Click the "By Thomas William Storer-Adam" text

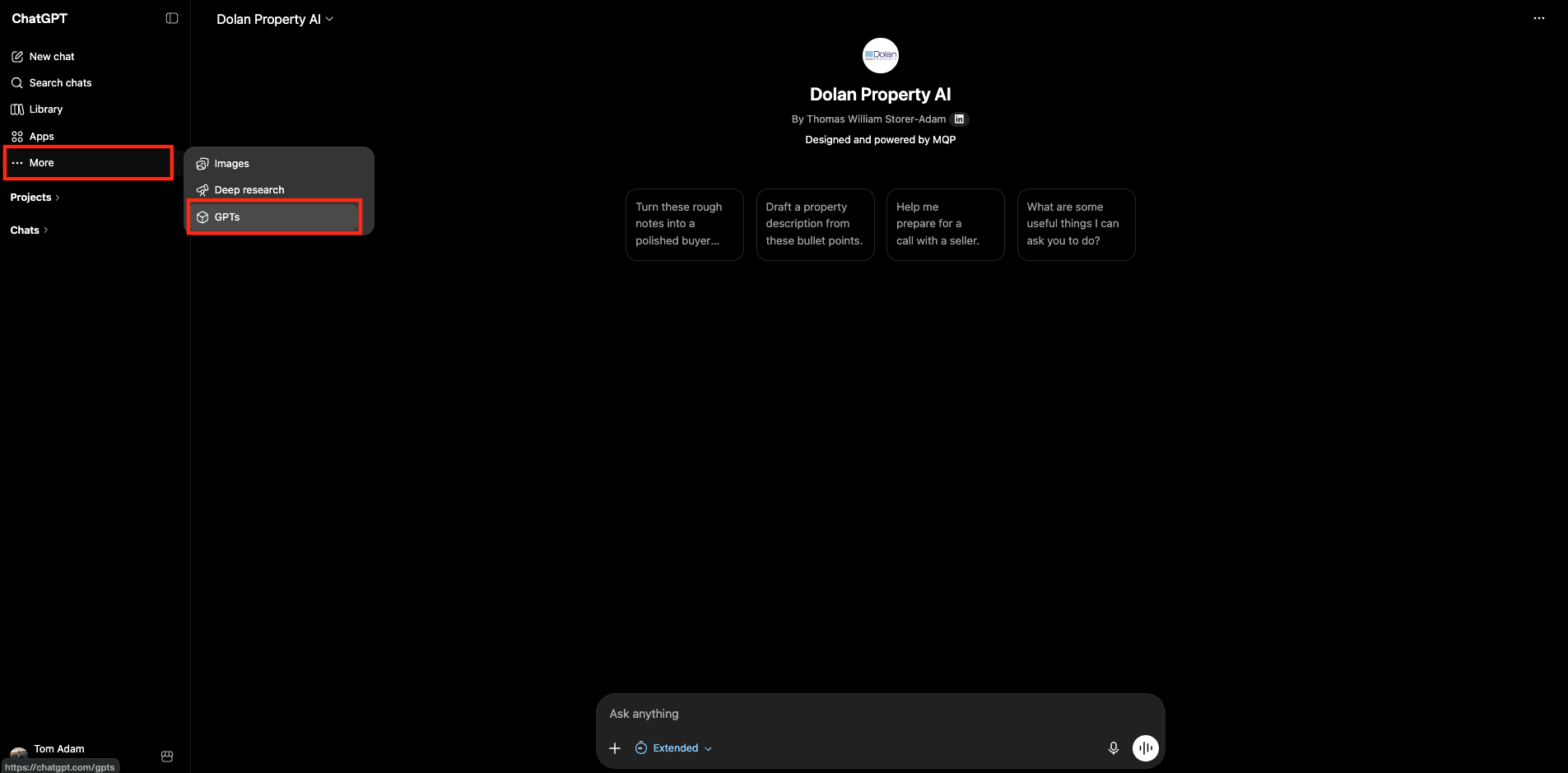(x=868, y=119)
